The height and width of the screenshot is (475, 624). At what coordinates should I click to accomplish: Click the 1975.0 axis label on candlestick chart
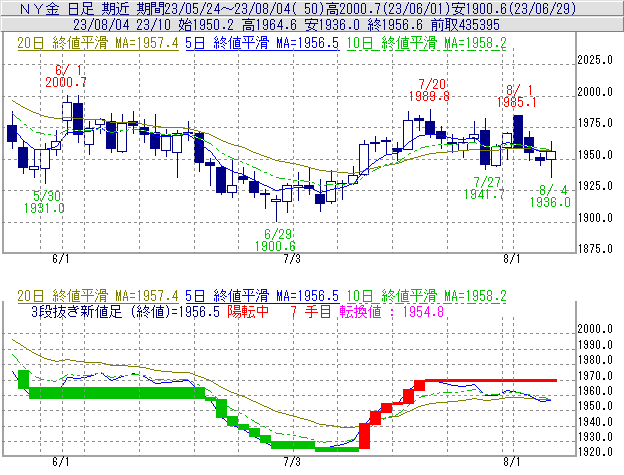[595, 123]
